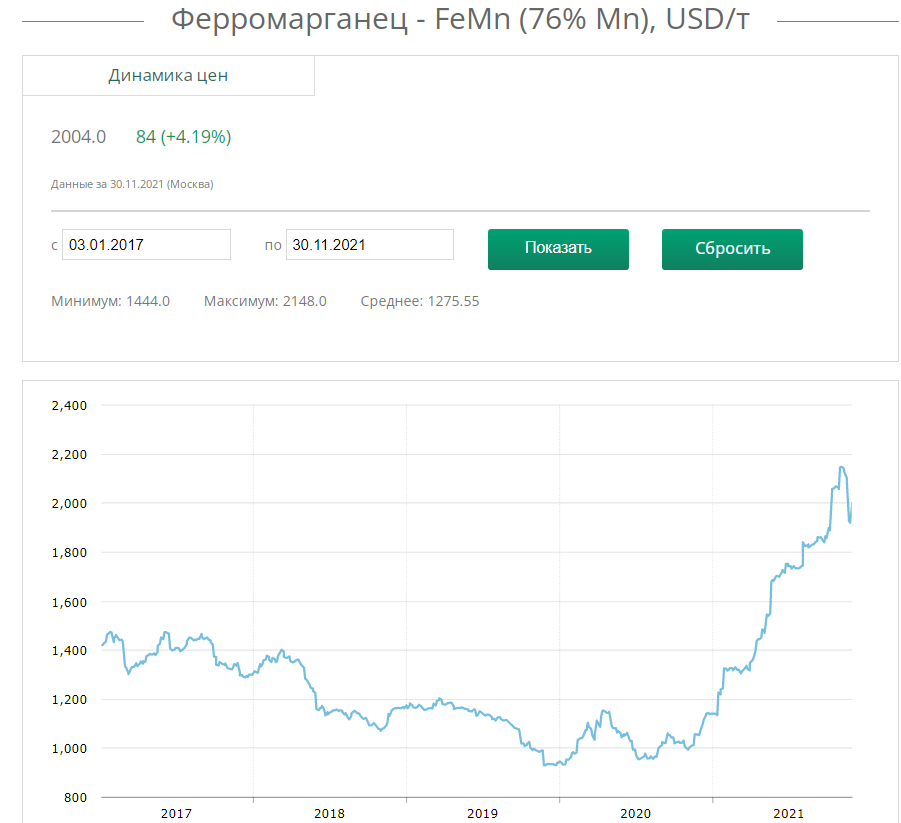Click the 2,400 label on the price axis
This screenshot has height=823, width=901.
point(69,406)
